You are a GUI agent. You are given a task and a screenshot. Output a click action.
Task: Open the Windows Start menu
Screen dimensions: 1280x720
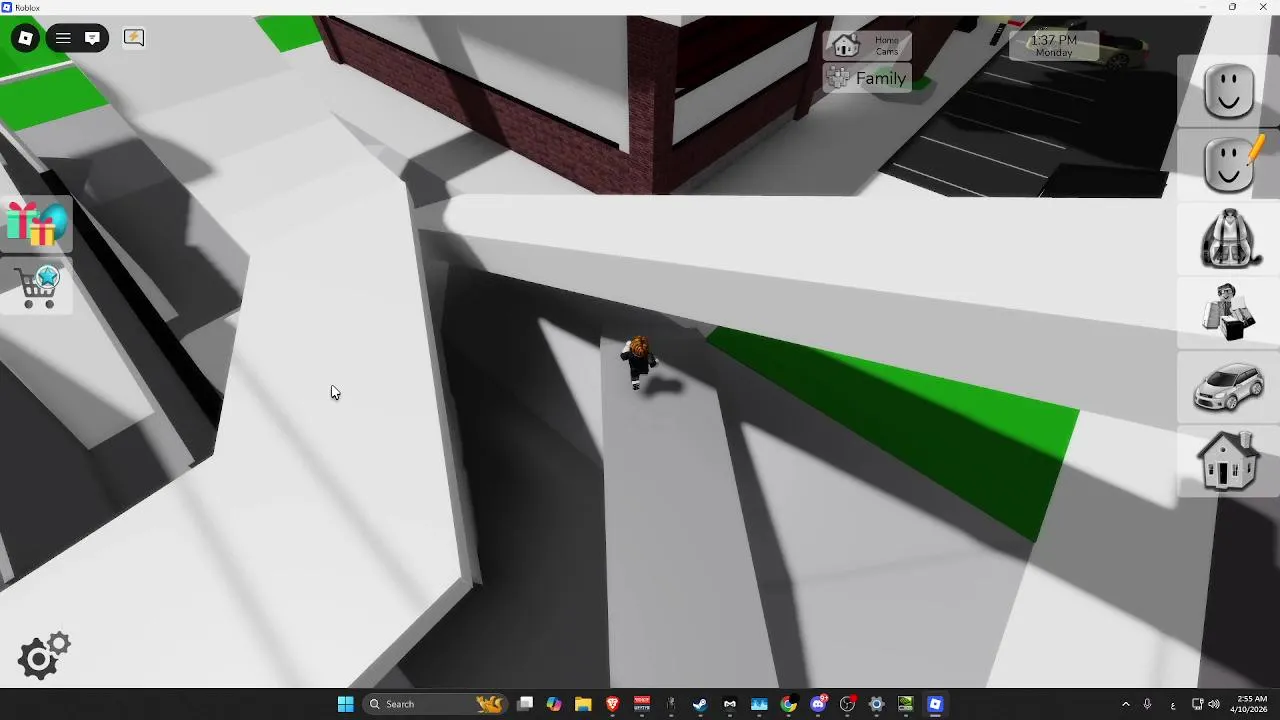pos(345,704)
